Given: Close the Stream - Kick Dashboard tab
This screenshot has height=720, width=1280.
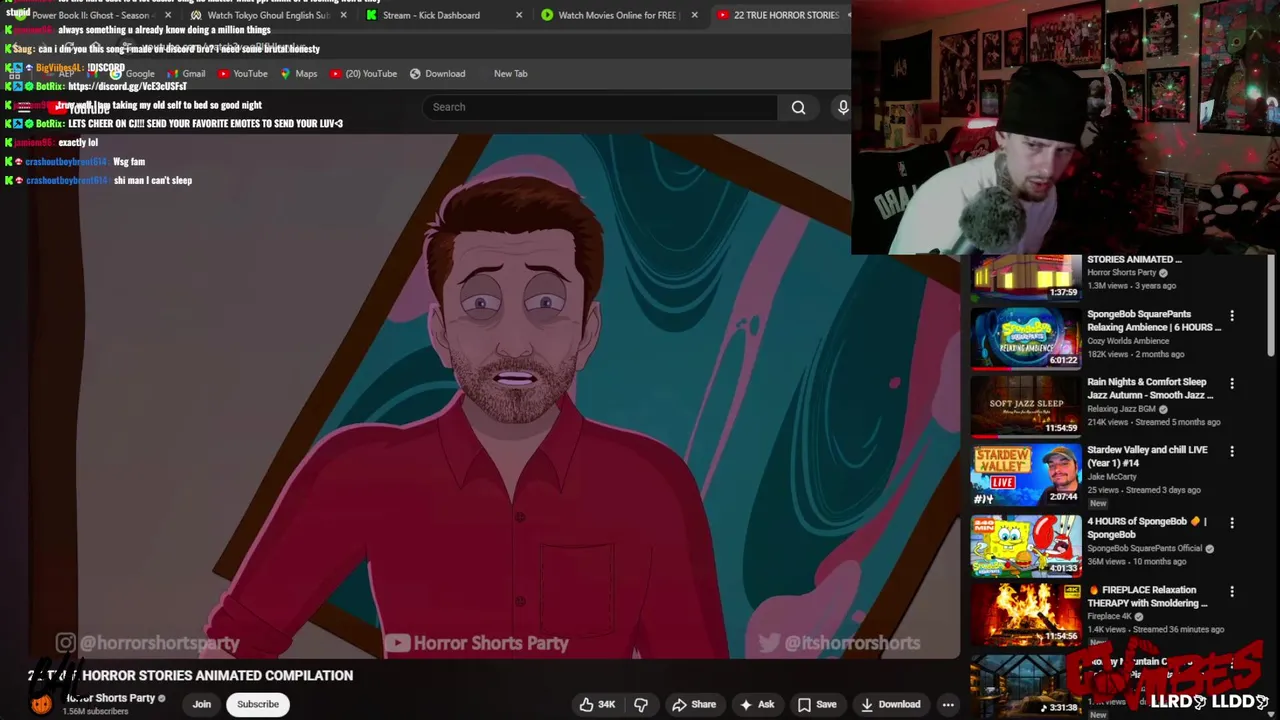Looking at the screenshot, I should point(518,15).
